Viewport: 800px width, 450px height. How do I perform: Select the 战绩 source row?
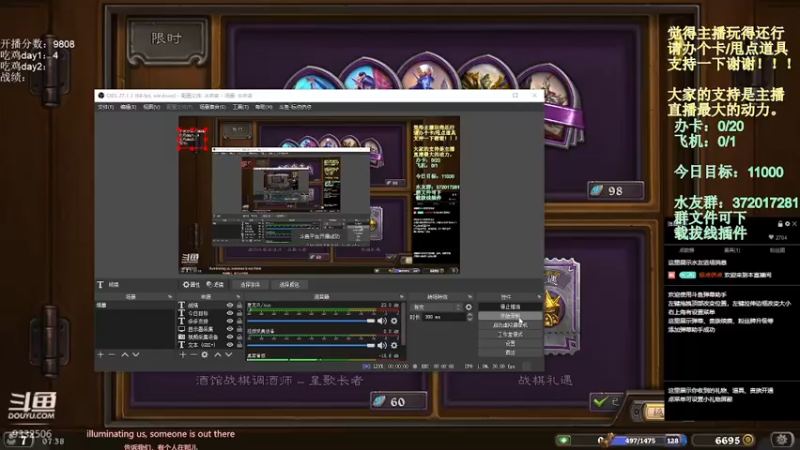click(210, 305)
